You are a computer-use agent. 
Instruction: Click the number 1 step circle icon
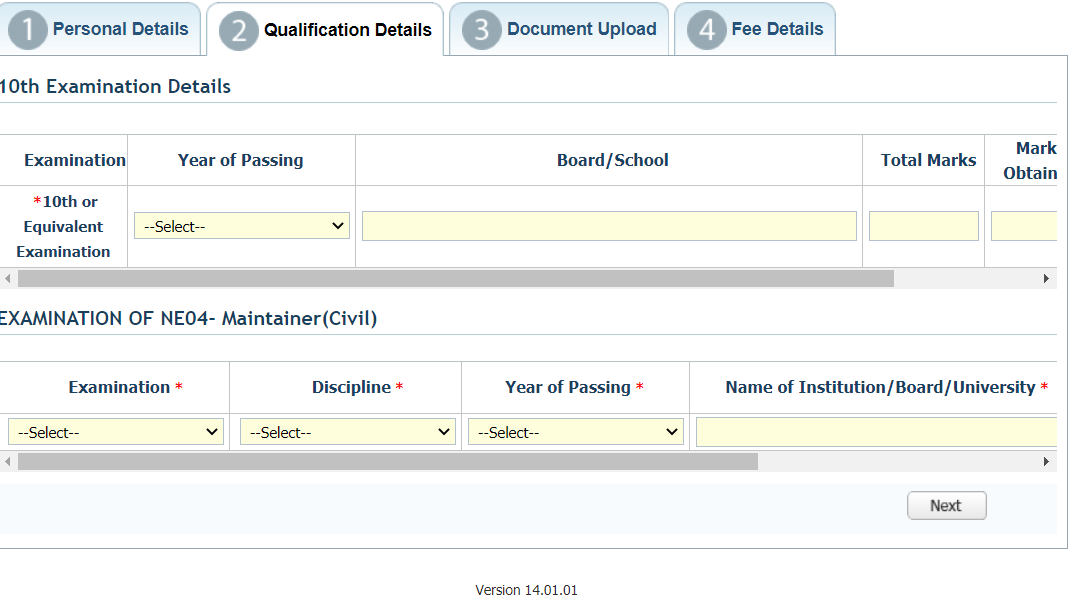point(27,30)
